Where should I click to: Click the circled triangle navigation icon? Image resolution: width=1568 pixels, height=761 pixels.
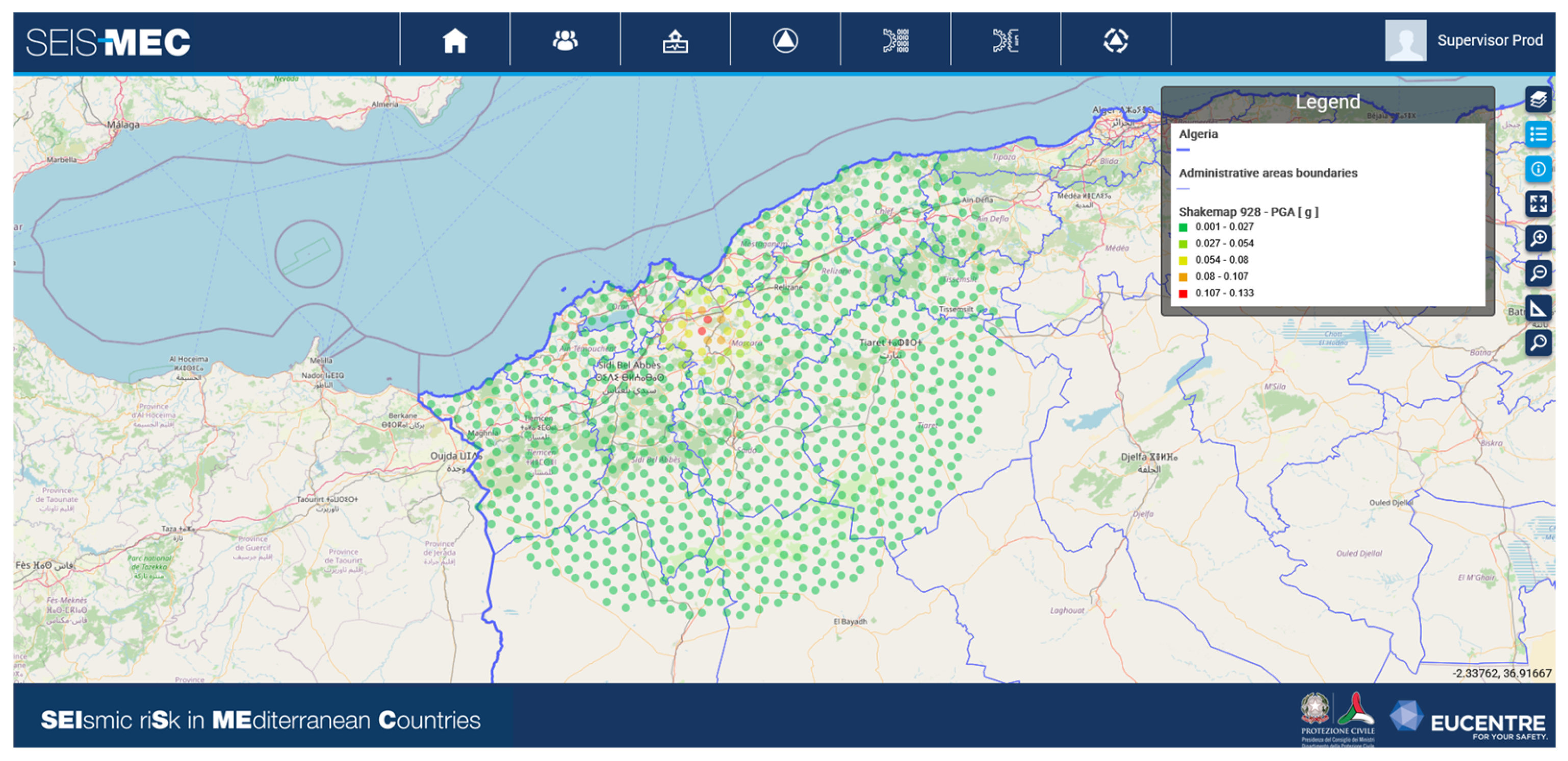(785, 41)
